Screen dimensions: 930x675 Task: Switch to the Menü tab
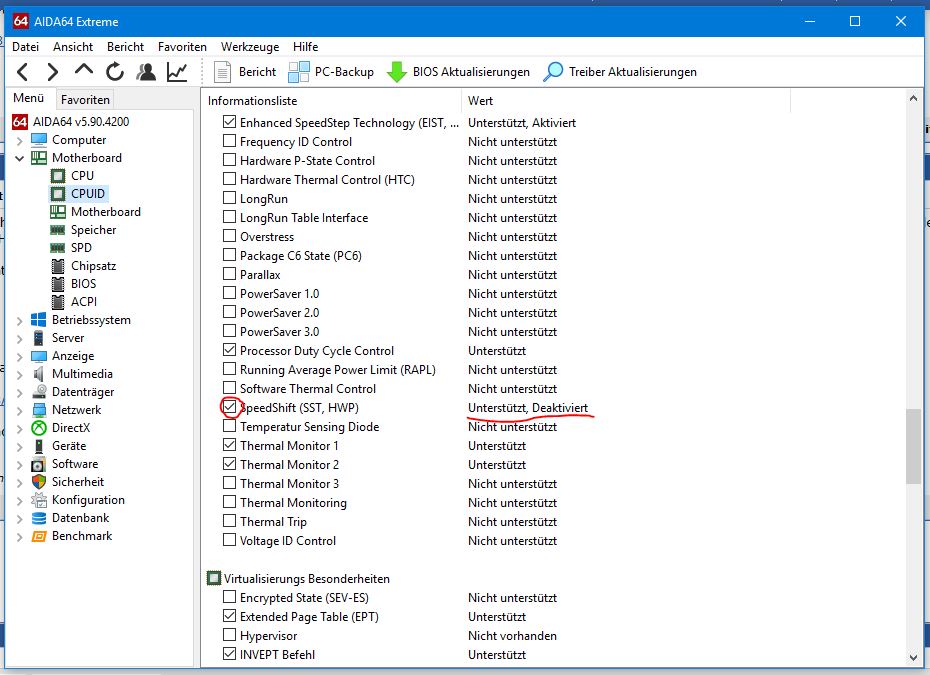click(x=29, y=98)
